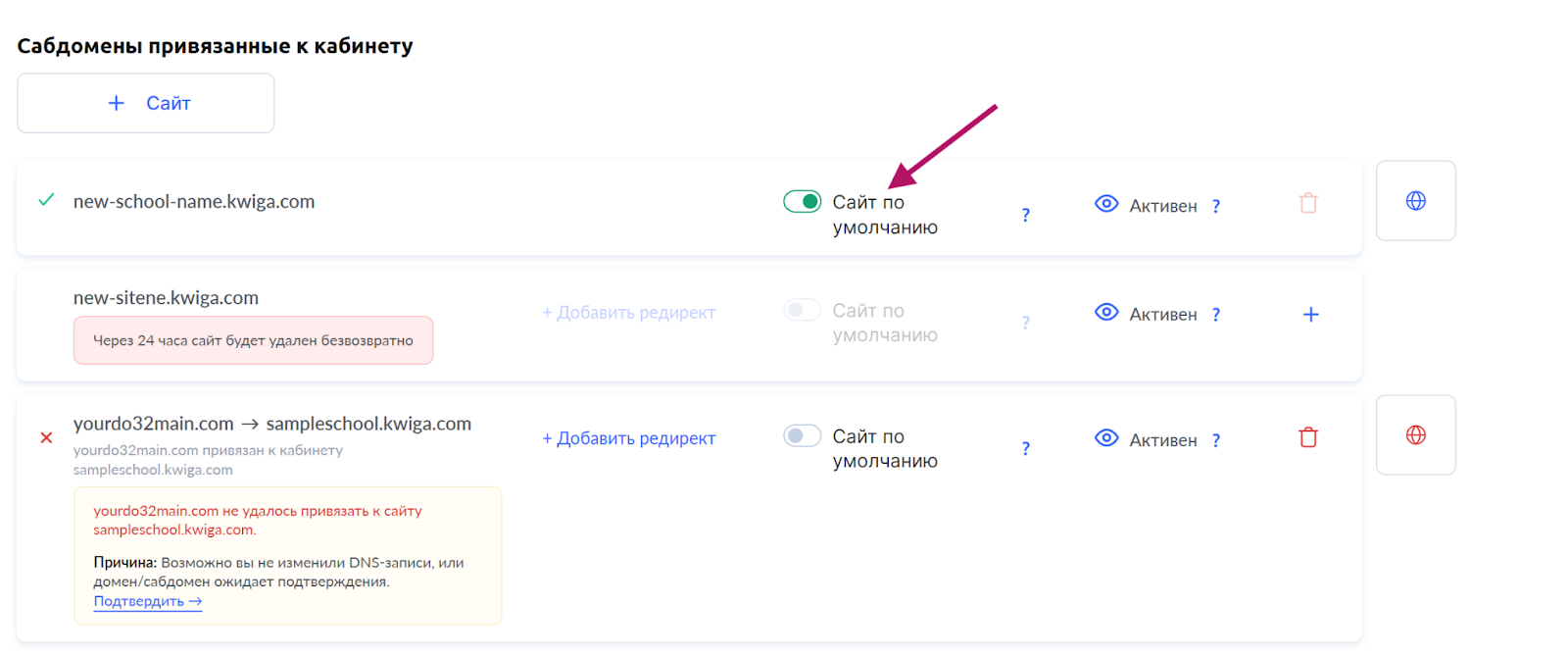Open blue globe button for new-school-name.kwiga.com
1568x657 pixels.
point(1416,201)
